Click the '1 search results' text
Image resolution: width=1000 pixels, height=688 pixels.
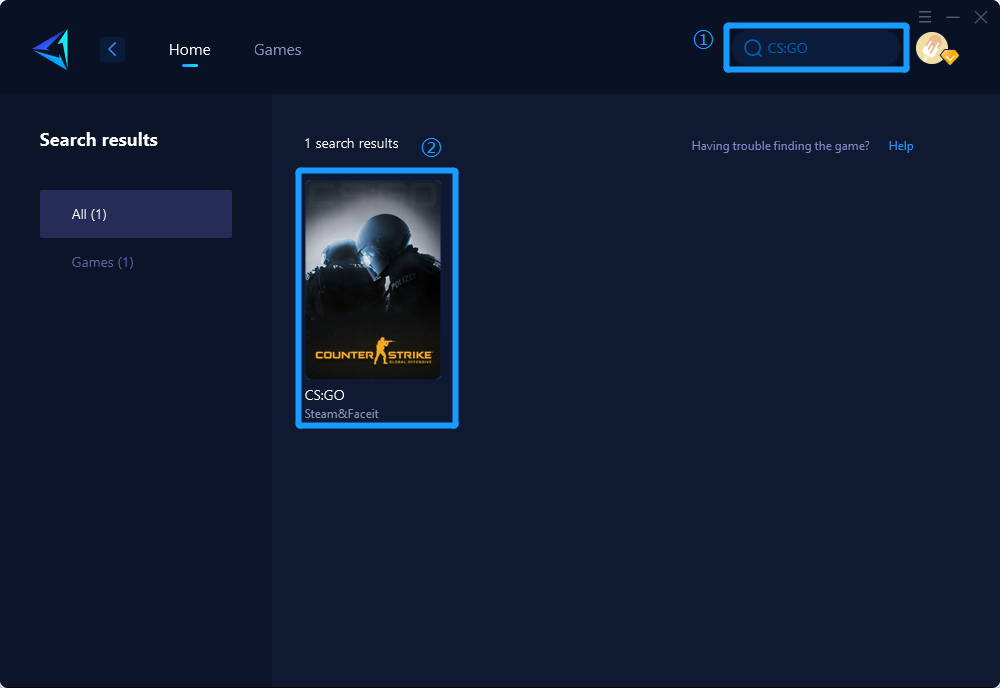pyautogui.click(x=351, y=143)
